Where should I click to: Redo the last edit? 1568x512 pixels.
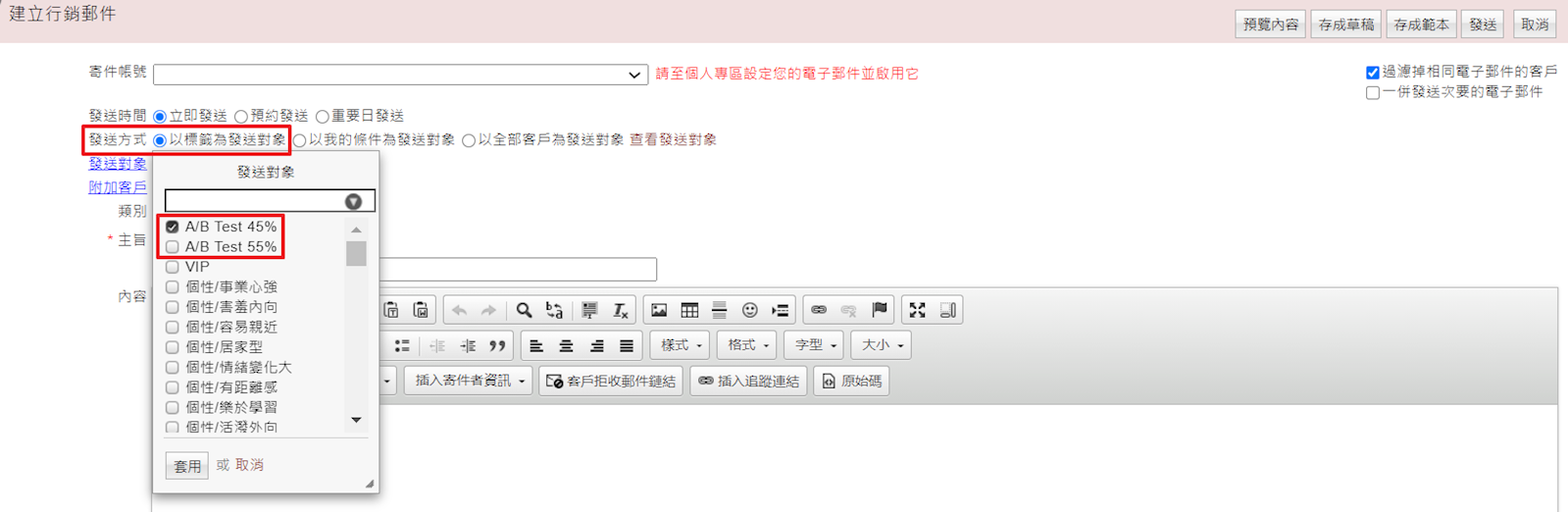tap(488, 310)
